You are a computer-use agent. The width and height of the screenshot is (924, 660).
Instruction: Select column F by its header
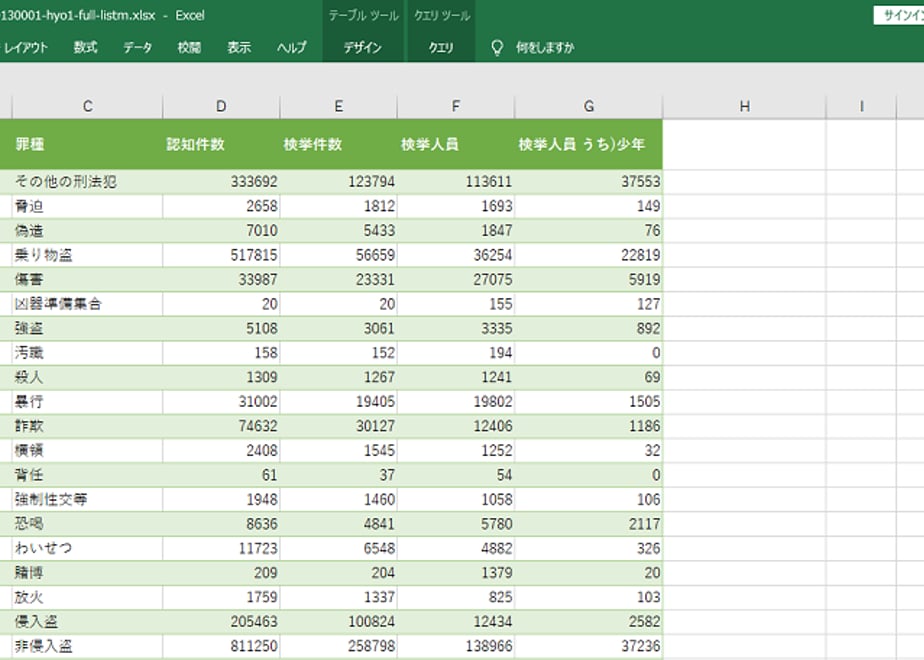tap(456, 106)
